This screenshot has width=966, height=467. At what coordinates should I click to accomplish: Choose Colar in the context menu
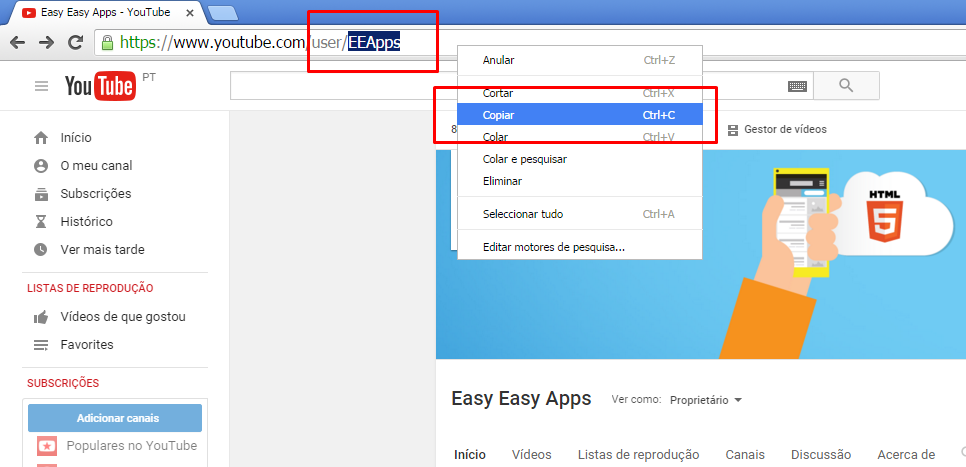[579, 137]
